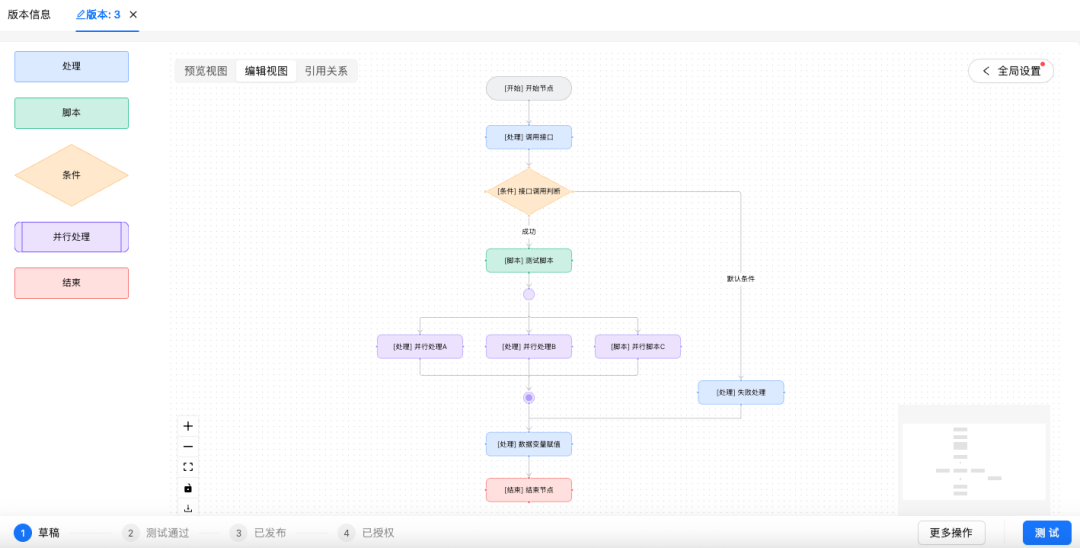
Task: Zoom out the canvas with the minus icon
Action: (188, 447)
